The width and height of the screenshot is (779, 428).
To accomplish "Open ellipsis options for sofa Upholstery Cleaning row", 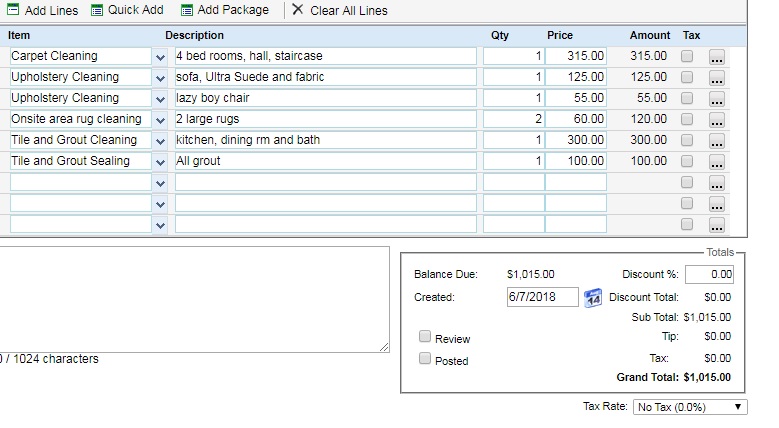I will point(716,78).
